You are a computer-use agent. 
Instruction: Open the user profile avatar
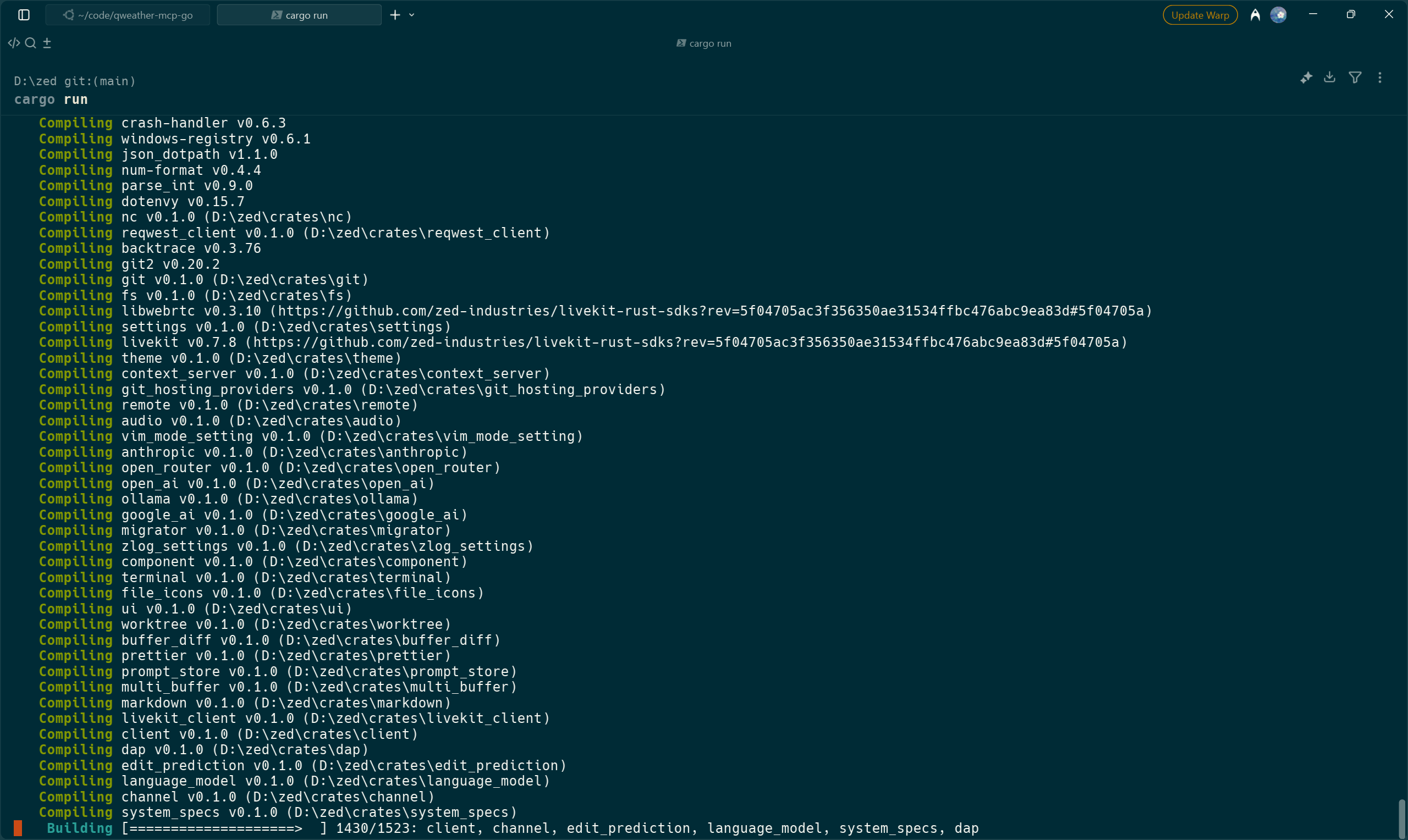tap(1278, 15)
